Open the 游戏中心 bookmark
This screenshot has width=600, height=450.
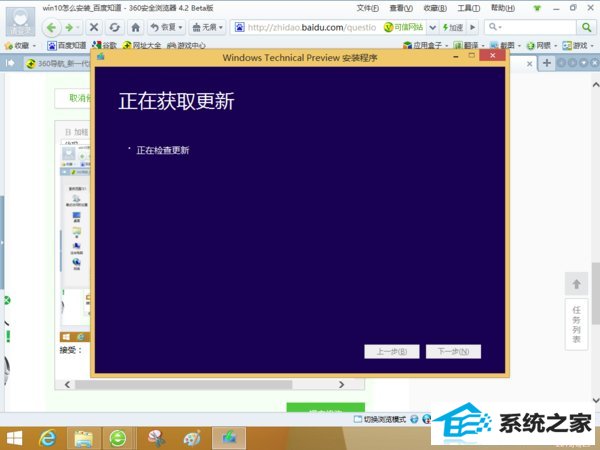tap(186, 46)
